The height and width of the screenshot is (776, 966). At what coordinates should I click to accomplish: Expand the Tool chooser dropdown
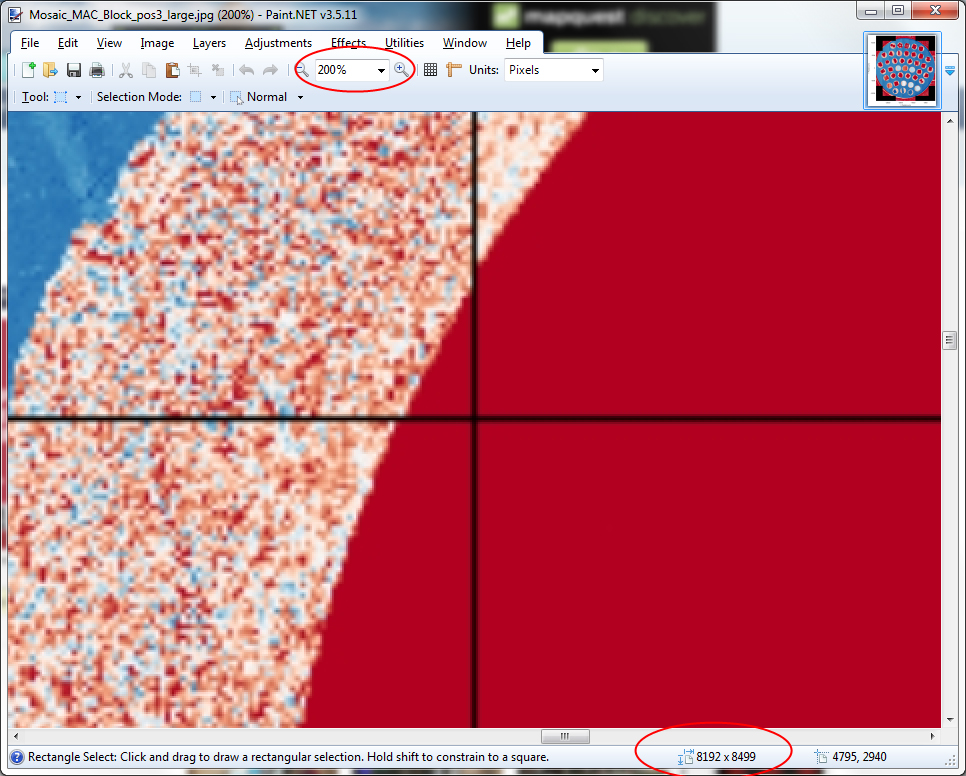pyautogui.click(x=78, y=98)
